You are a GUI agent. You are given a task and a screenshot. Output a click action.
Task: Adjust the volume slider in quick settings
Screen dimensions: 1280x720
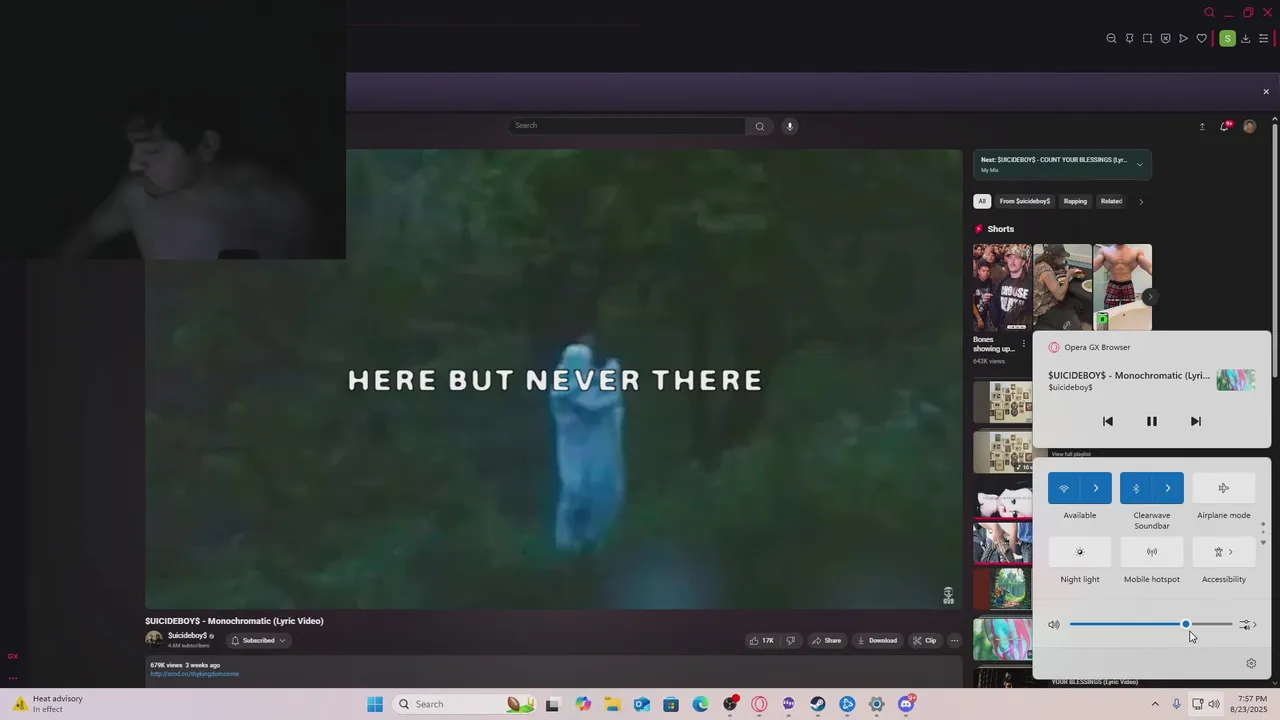point(1151,625)
